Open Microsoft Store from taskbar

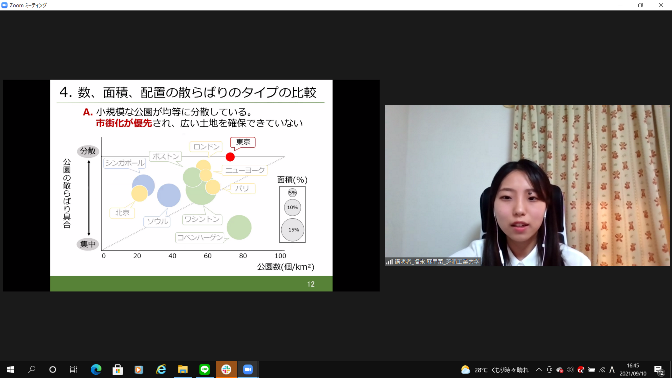[x=117, y=369]
